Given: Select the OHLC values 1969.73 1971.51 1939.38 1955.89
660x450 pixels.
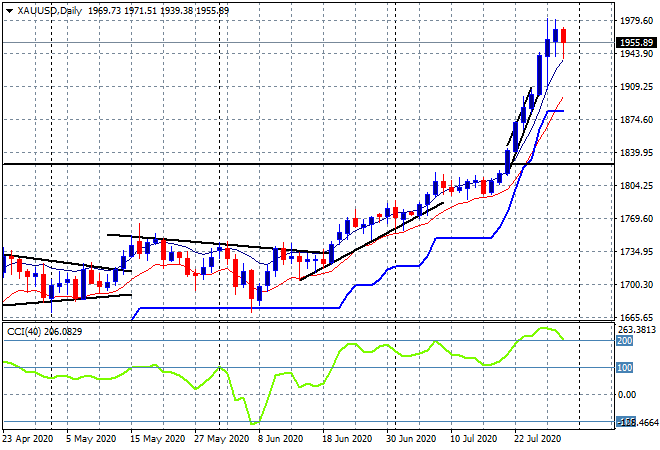Looking at the screenshot, I should [158, 11].
